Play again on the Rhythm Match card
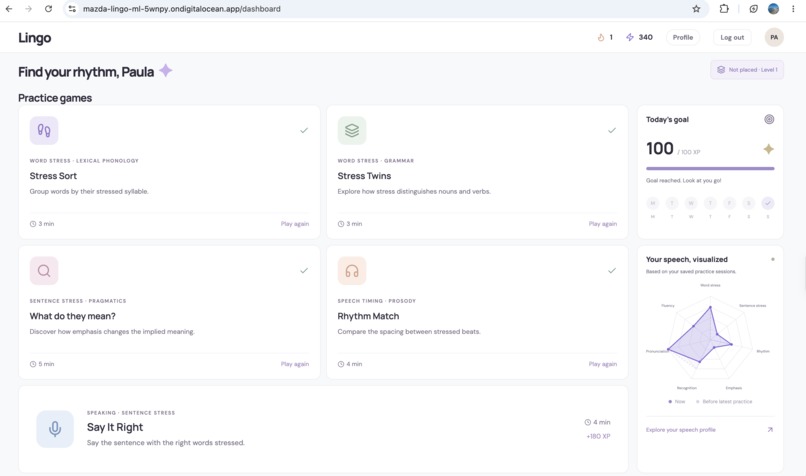806x476 pixels. pos(602,364)
